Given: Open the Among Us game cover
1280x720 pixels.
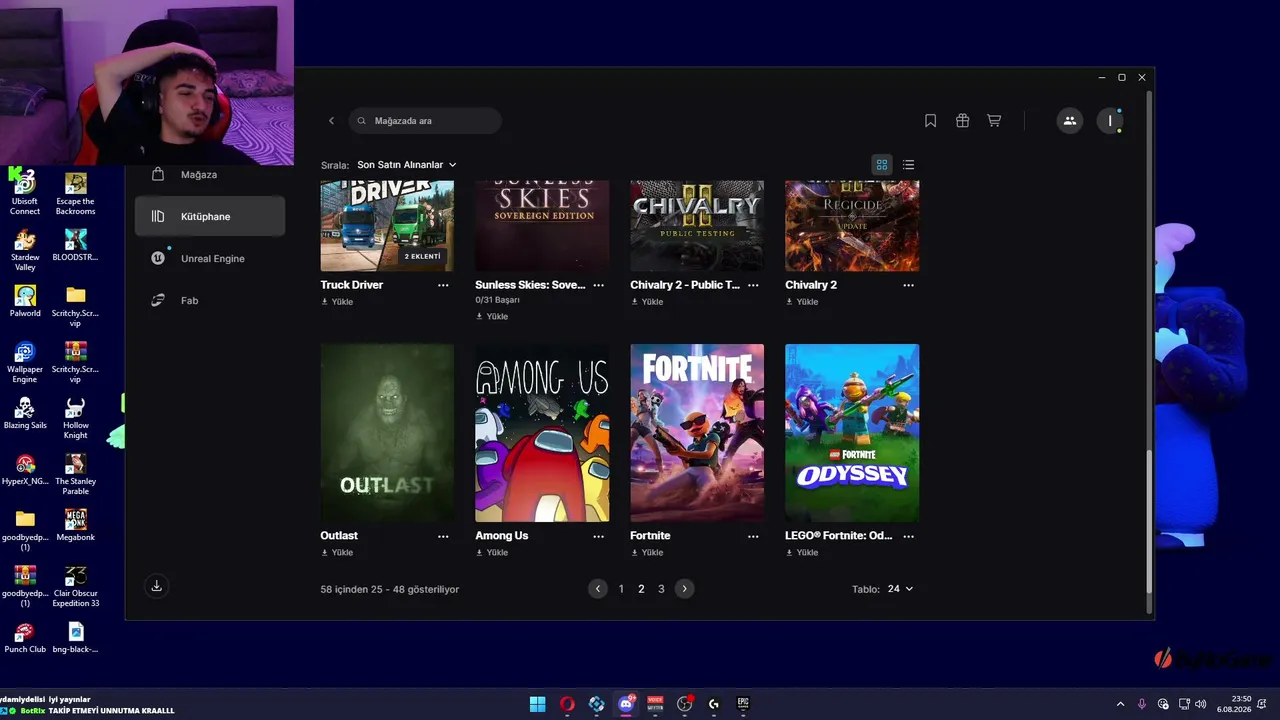Looking at the screenshot, I should [x=542, y=433].
